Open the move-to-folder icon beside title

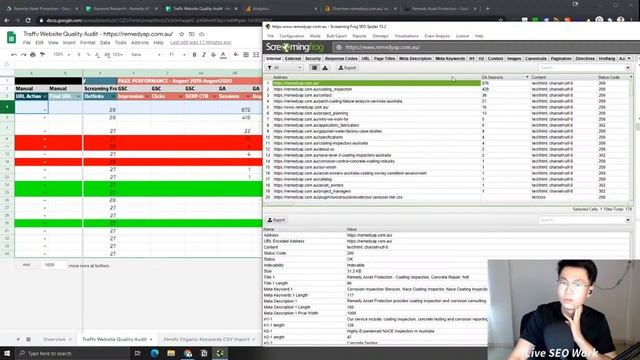coord(191,34)
